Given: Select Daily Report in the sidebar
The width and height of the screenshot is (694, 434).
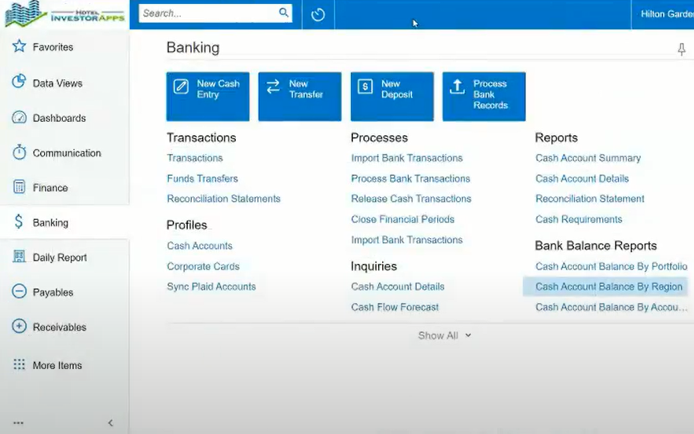Looking at the screenshot, I should 59,258.
